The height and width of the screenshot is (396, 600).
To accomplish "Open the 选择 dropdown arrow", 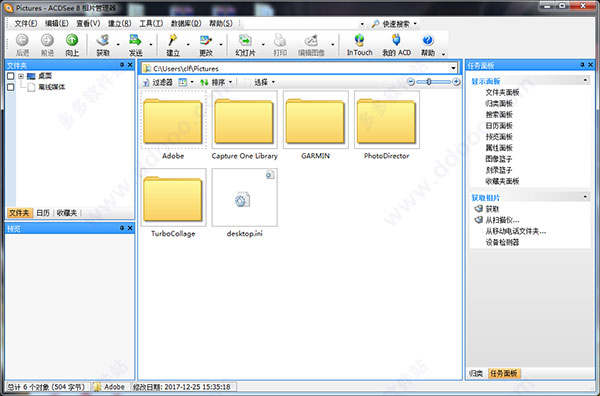I will [x=273, y=82].
